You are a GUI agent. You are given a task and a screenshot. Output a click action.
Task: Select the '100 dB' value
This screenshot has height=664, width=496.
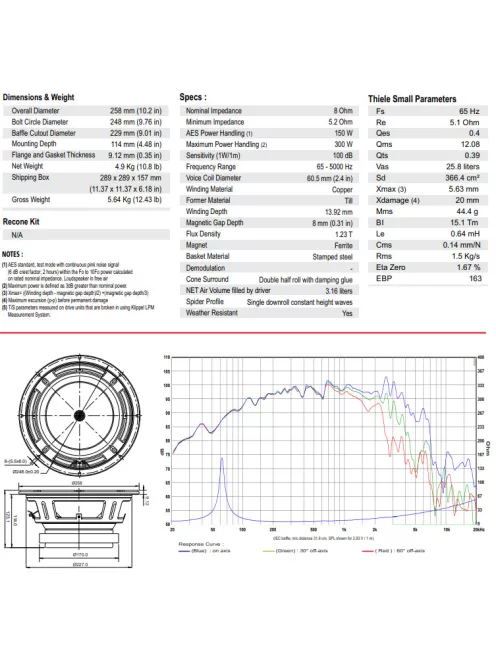point(343,155)
